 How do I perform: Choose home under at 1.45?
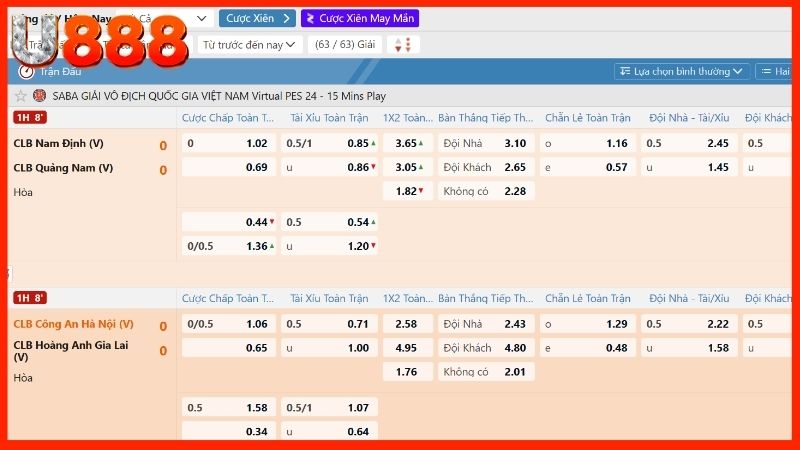tap(689, 167)
